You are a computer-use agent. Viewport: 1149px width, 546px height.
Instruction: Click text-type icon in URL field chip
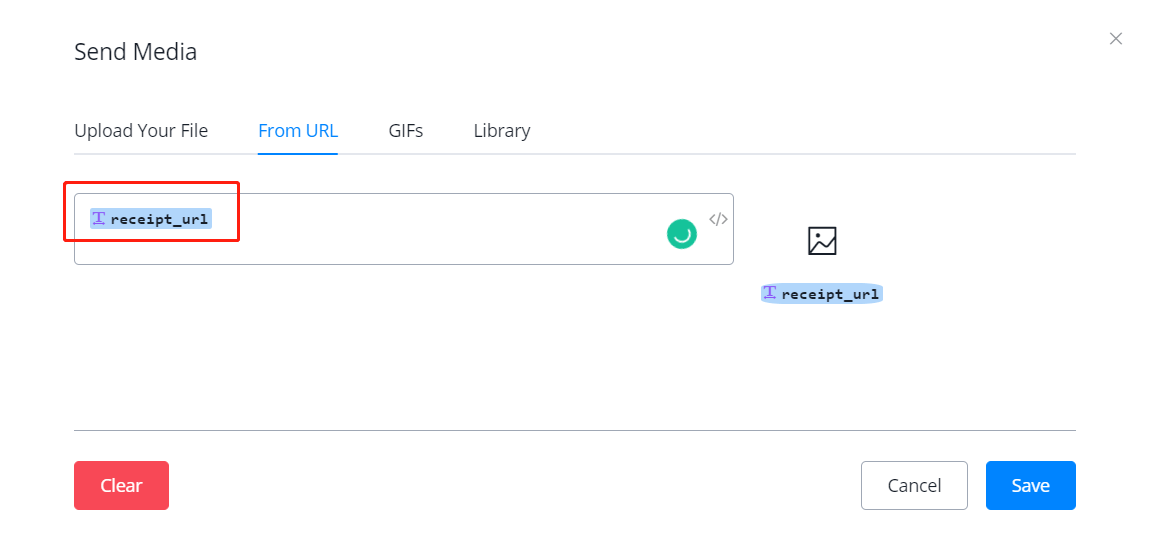[x=99, y=219]
